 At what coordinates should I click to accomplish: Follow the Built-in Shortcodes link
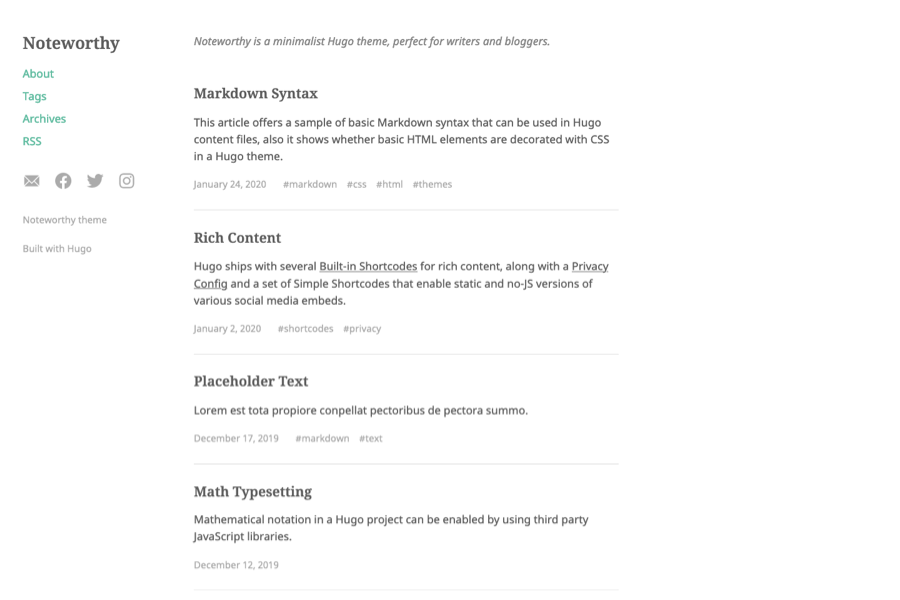368,267
